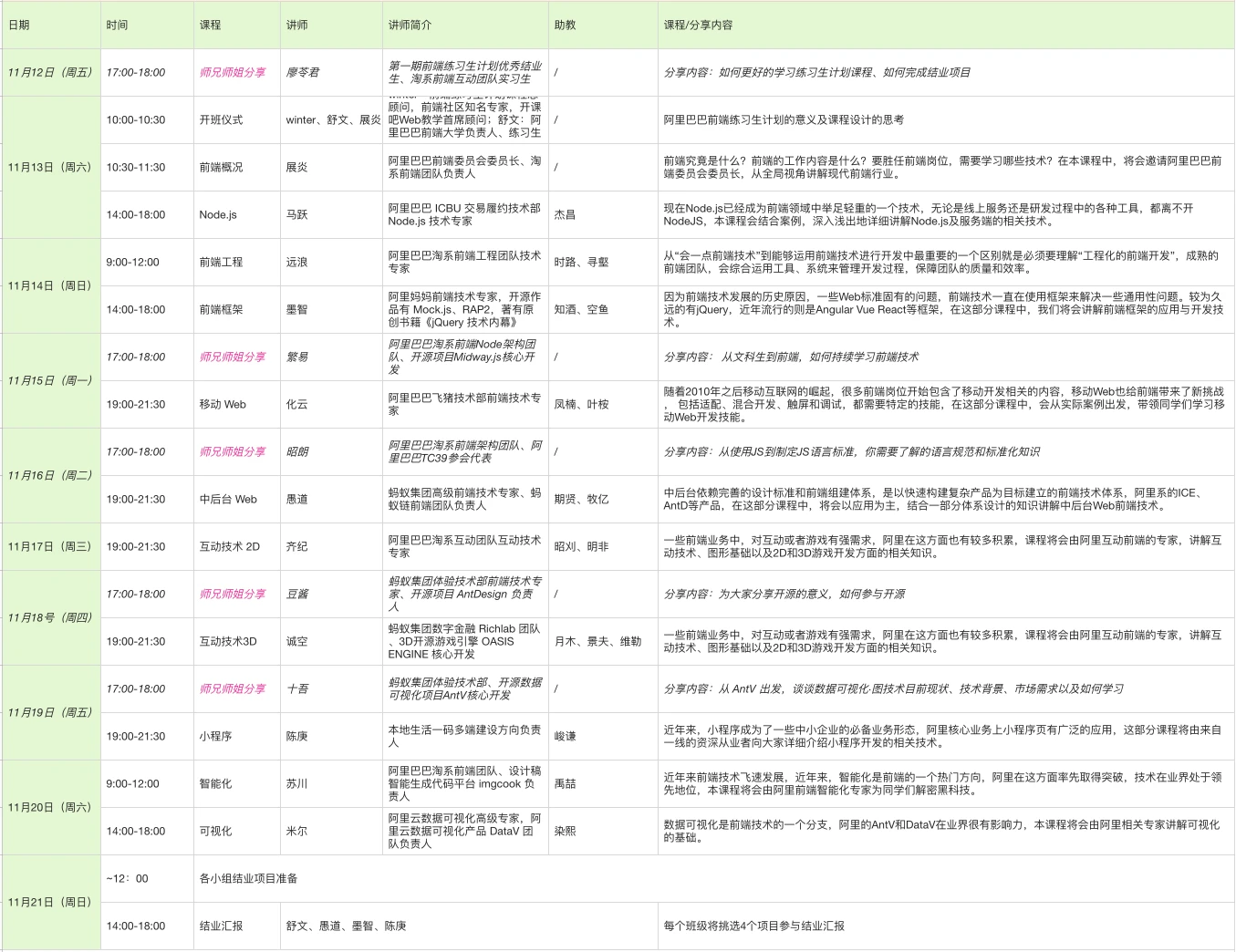The height and width of the screenshot is (952, 1236).
Task: Click the 互动技术 2D course cell
Action: click(229, 547)
